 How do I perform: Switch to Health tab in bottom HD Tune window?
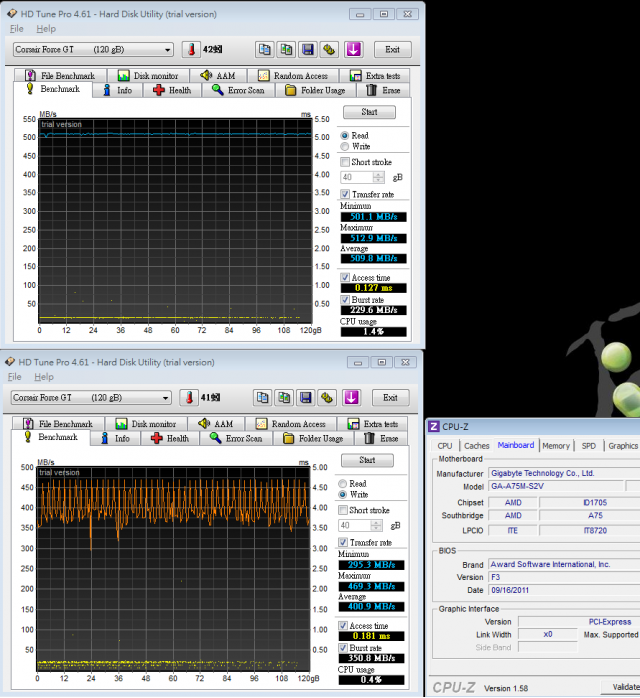[170, 438]
